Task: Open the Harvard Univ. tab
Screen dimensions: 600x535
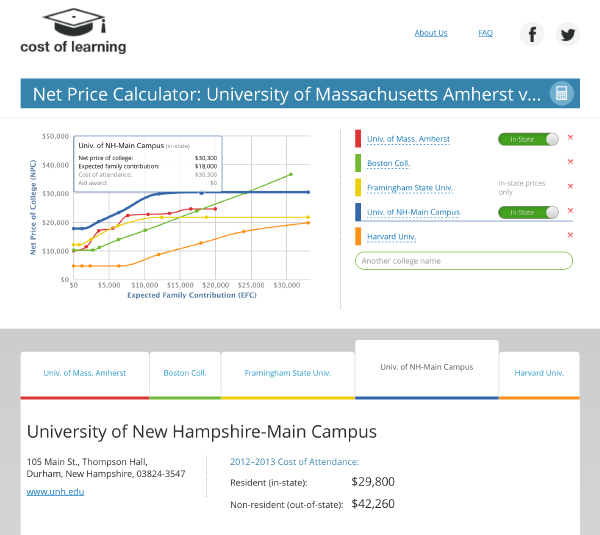Action: coord(539,373)
